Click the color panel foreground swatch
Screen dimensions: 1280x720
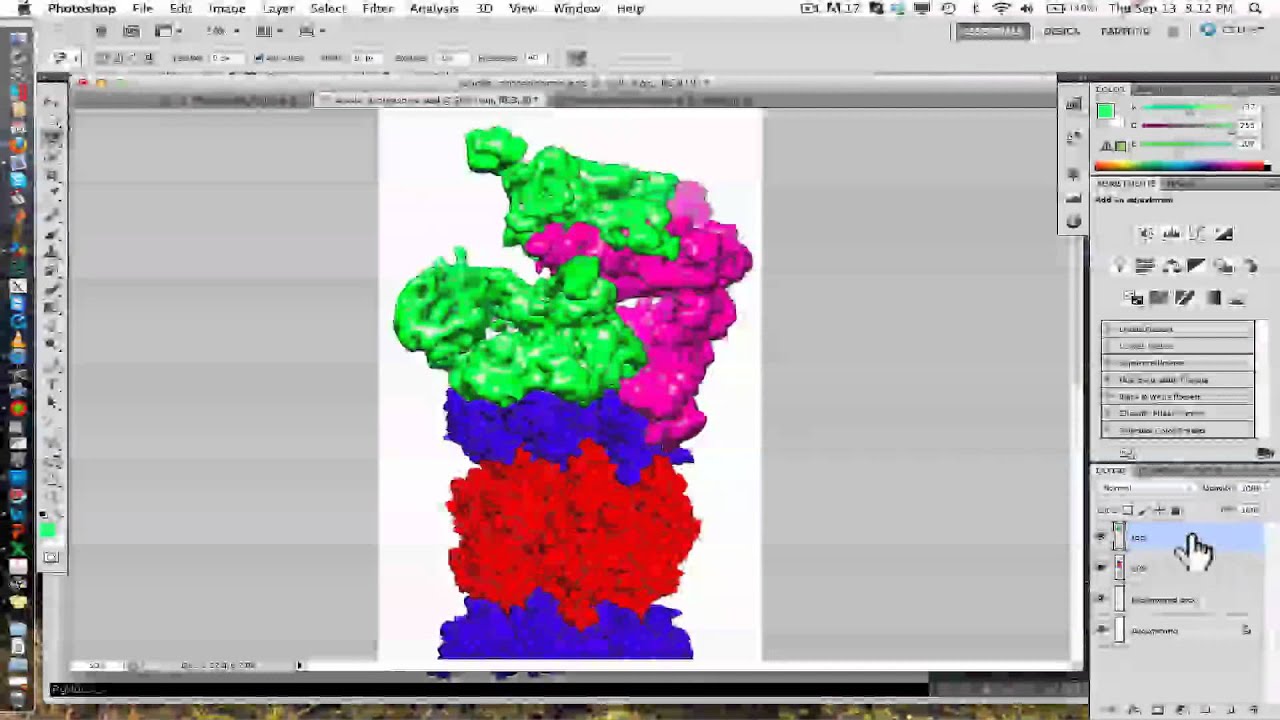coord(1105,111)
